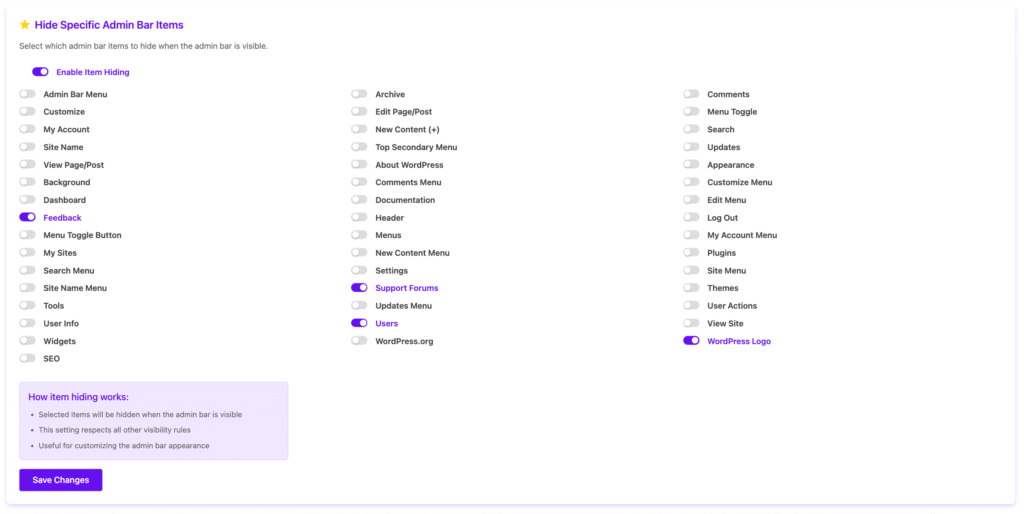Enable the Background toggle
This screenshot has height=514, width=1024.
(x=27, y=182)
